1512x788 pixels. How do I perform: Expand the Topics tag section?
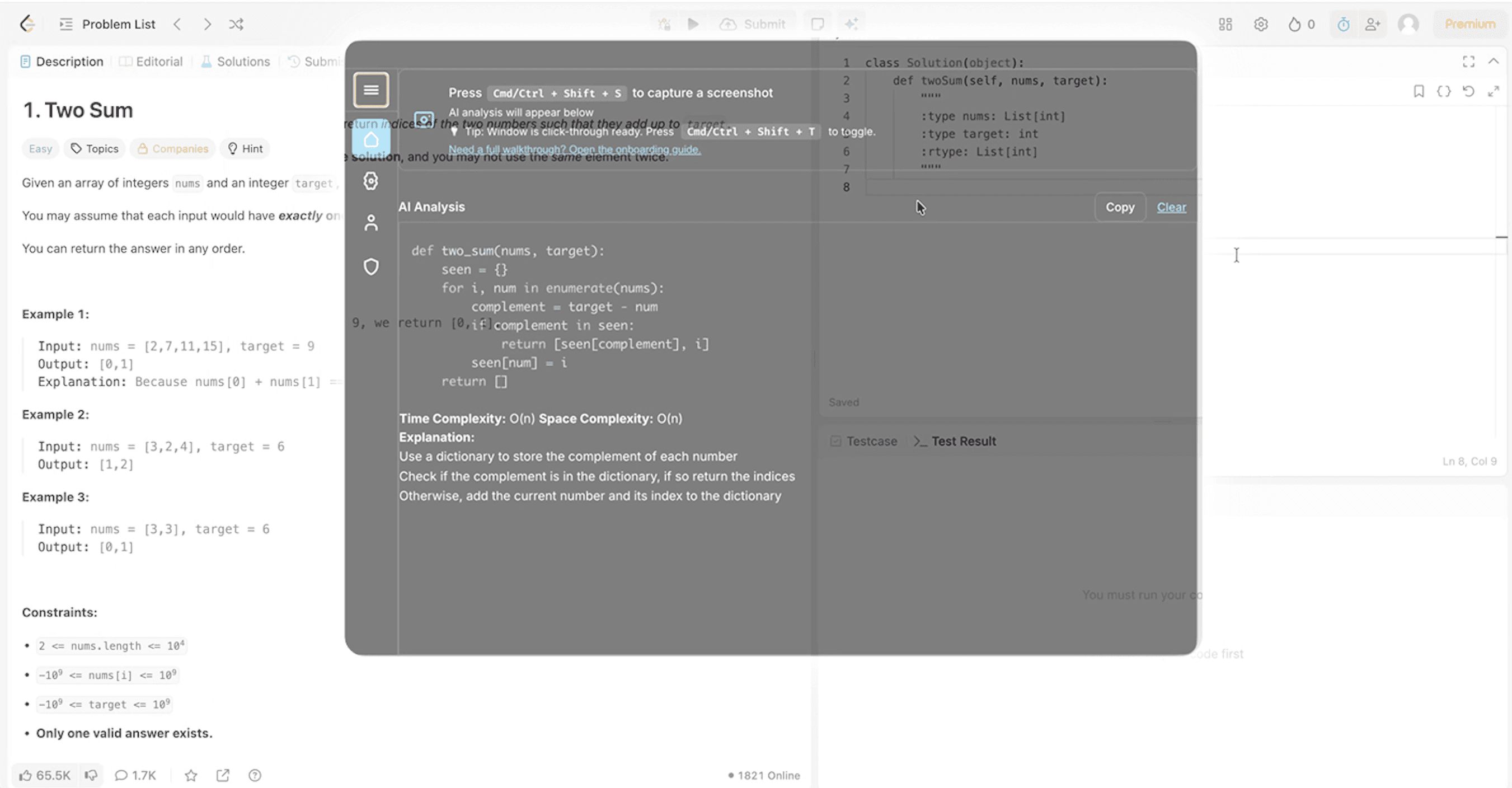[95, 148]
